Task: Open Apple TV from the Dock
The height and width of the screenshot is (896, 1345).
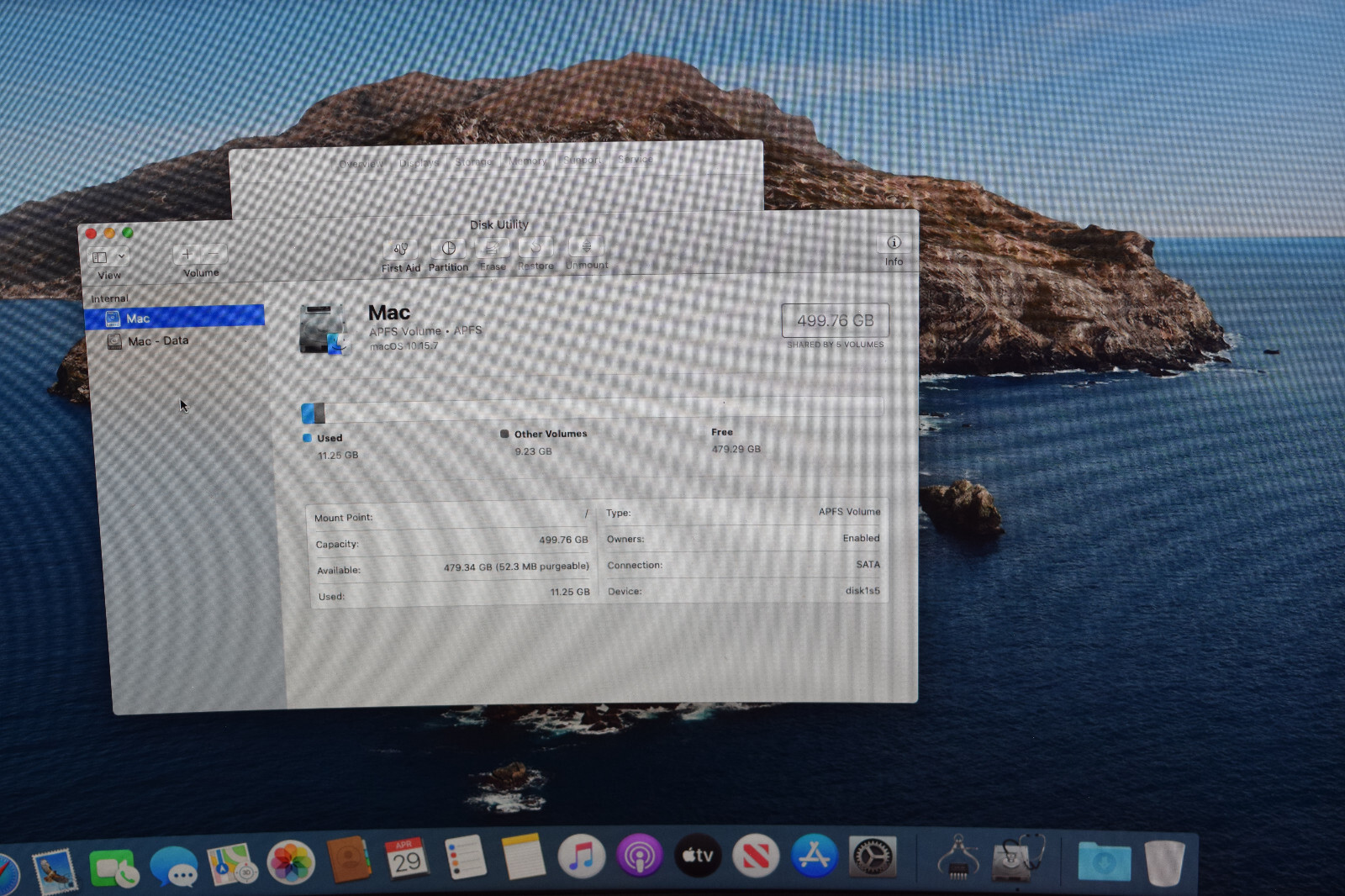Action: [698, 856]
